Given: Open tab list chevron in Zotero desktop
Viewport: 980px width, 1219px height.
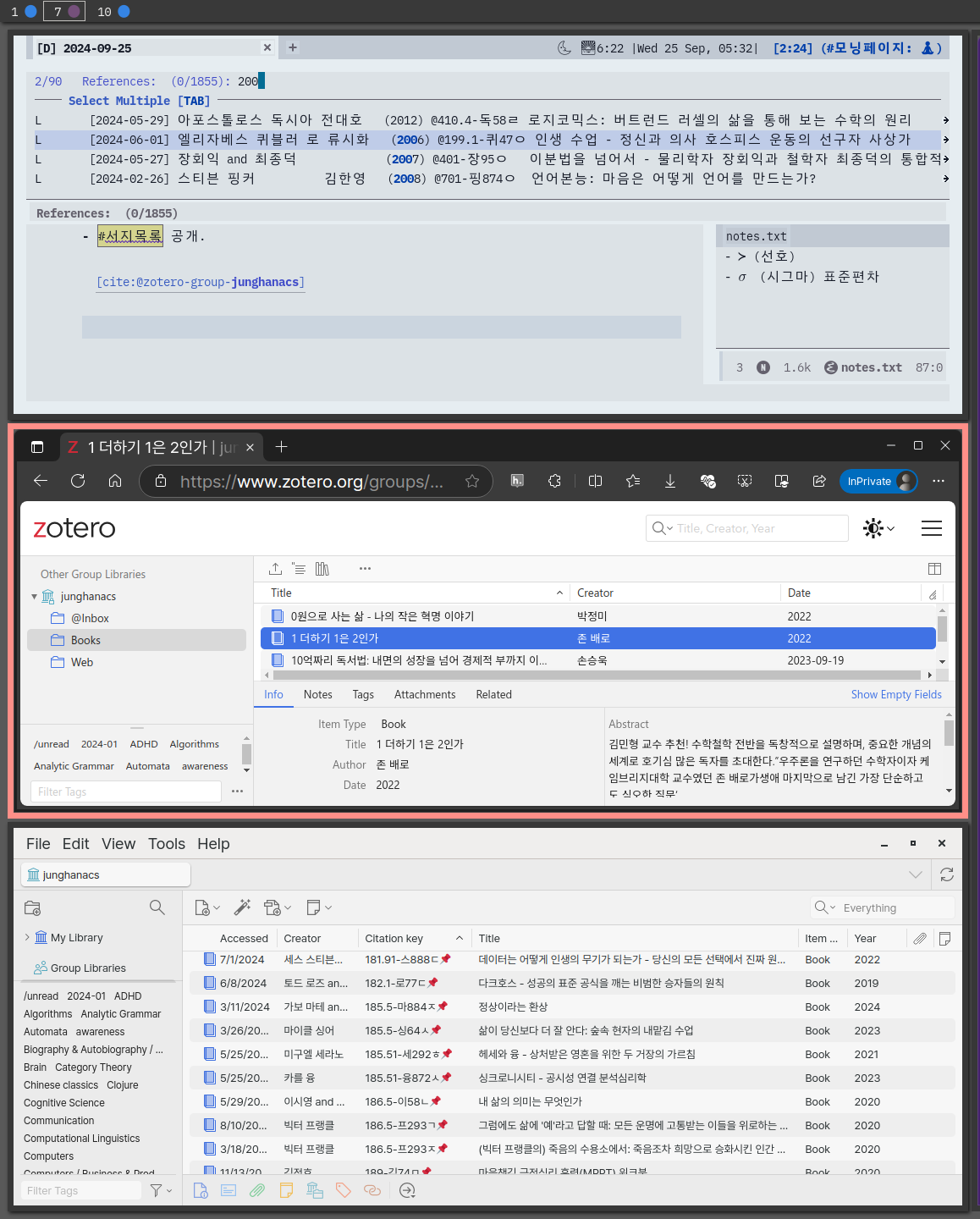Looking at the screenshot, I should coord(915,874).
